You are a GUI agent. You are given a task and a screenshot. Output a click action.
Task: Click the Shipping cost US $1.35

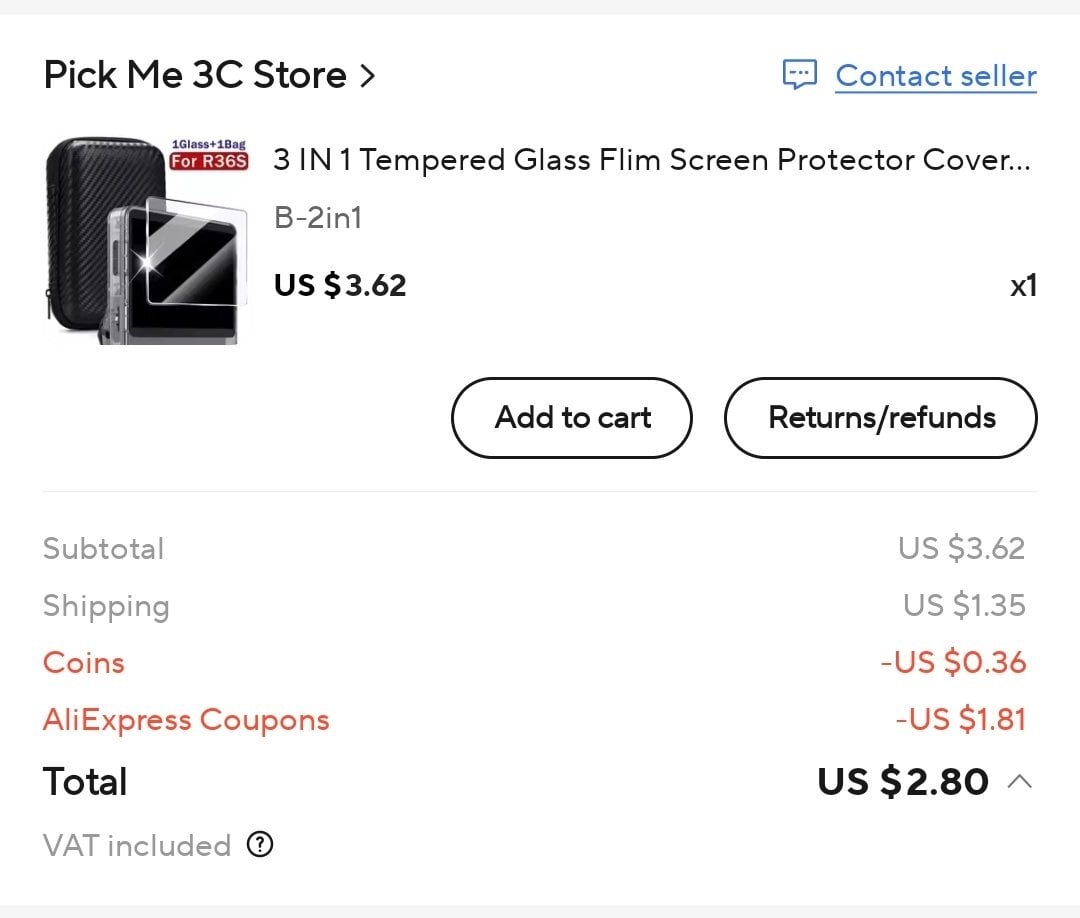(964, 605)
